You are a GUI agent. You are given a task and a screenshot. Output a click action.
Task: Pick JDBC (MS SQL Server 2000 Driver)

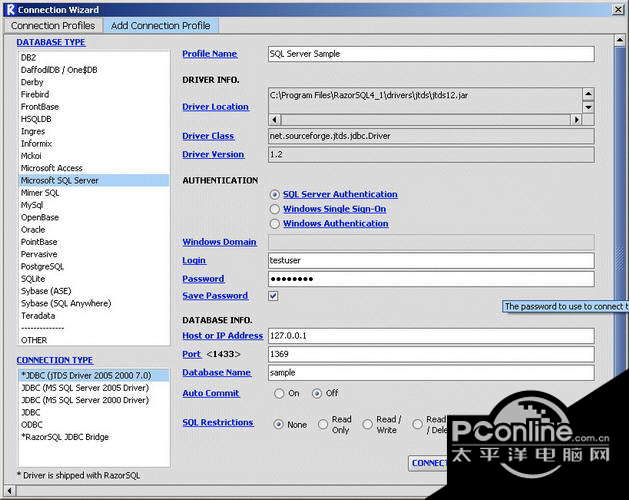click(94, 400)
